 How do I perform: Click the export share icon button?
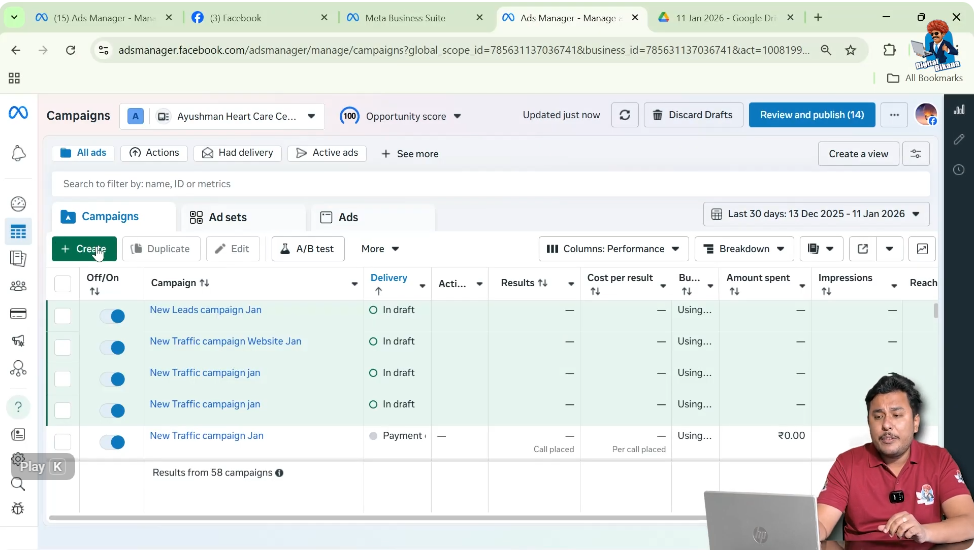pyautogui.click(x=862, y=249)
